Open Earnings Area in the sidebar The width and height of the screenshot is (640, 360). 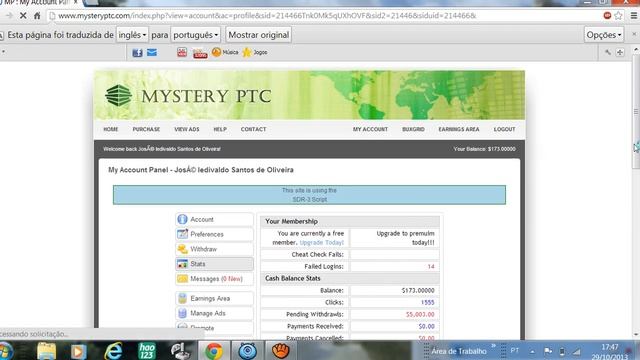[x=214, y=298]
